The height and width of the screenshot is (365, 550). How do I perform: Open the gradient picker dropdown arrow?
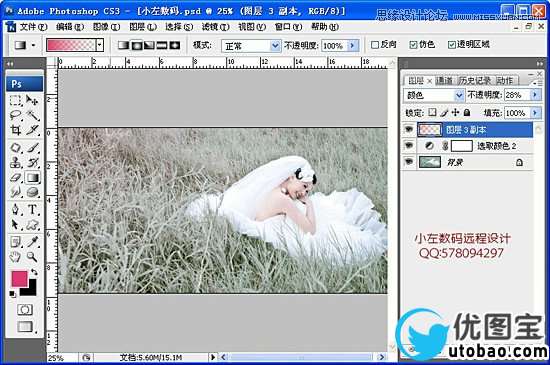(x=100, y=45)
